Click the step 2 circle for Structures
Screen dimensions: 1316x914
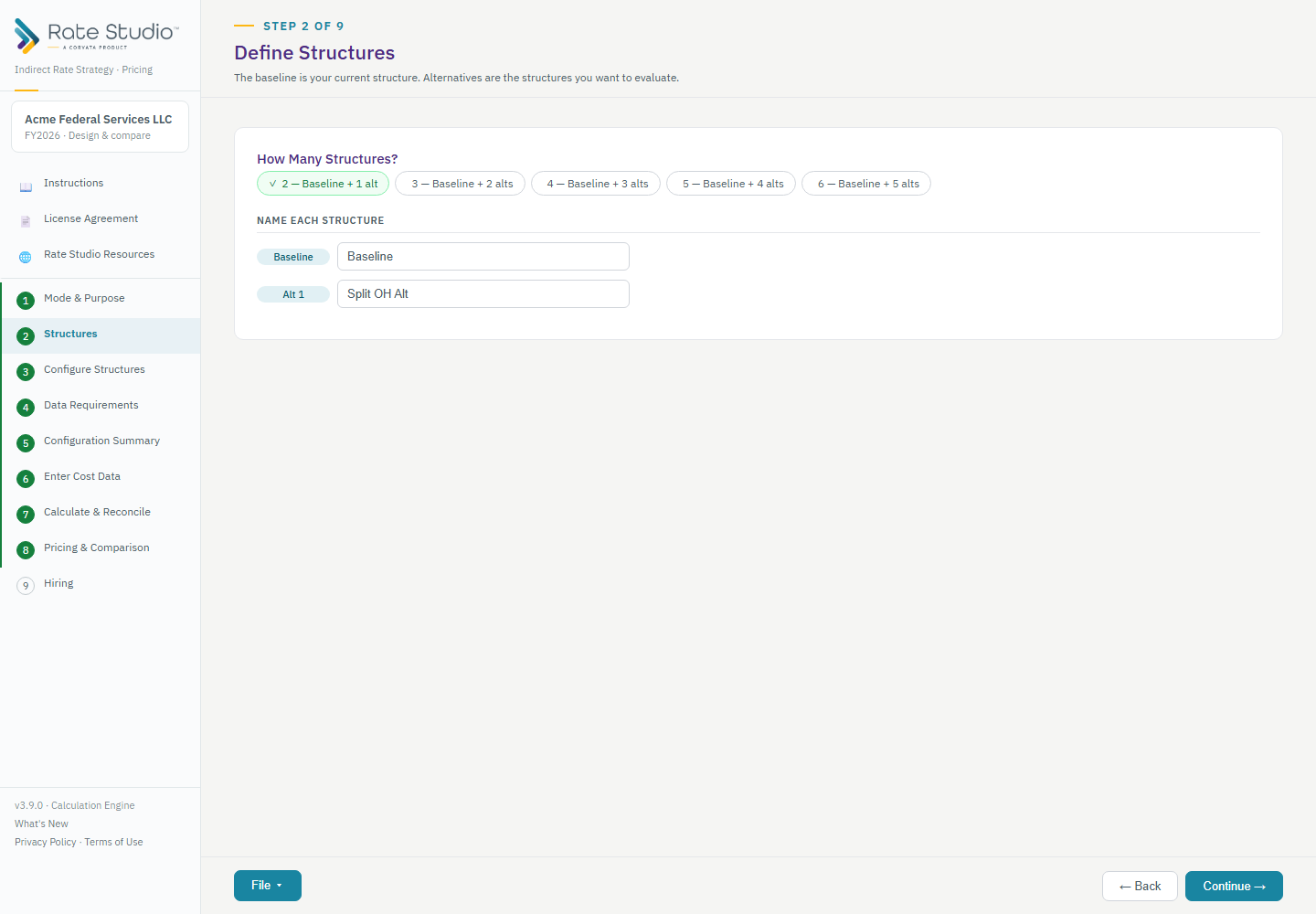point(26,336)
